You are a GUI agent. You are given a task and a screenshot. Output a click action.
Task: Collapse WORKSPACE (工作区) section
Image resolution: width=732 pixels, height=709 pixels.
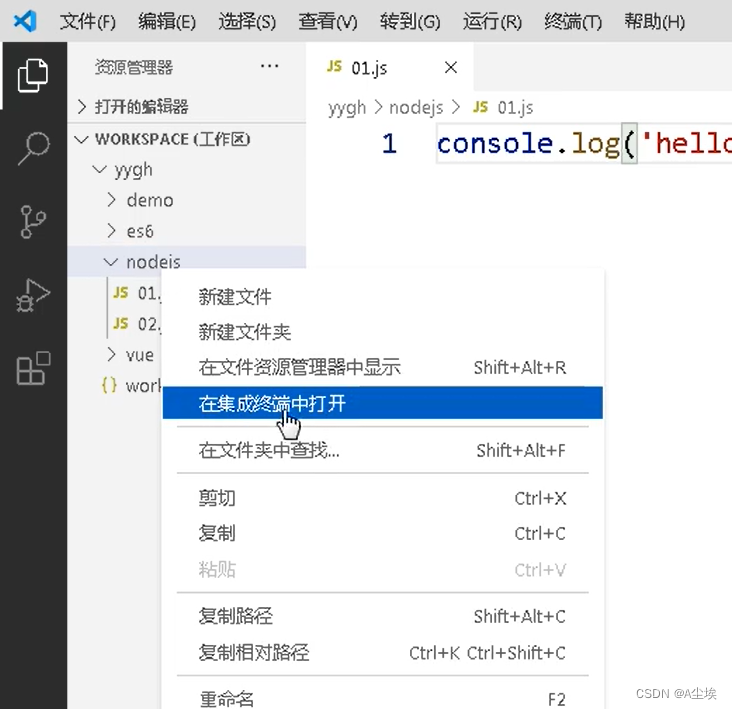pyautogui.click(x=187, y=139)
